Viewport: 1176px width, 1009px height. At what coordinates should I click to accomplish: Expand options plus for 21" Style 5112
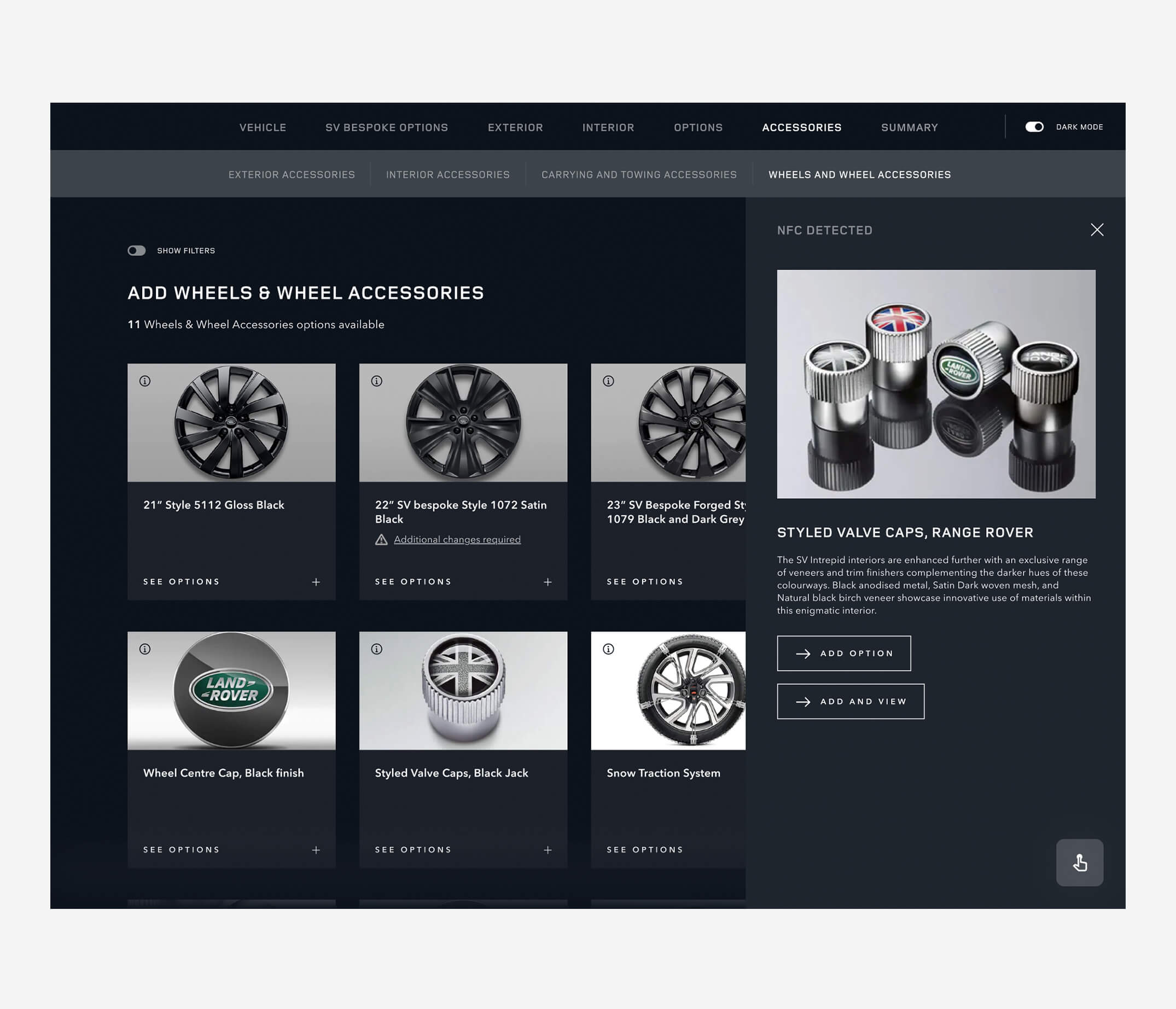point(316,582)
